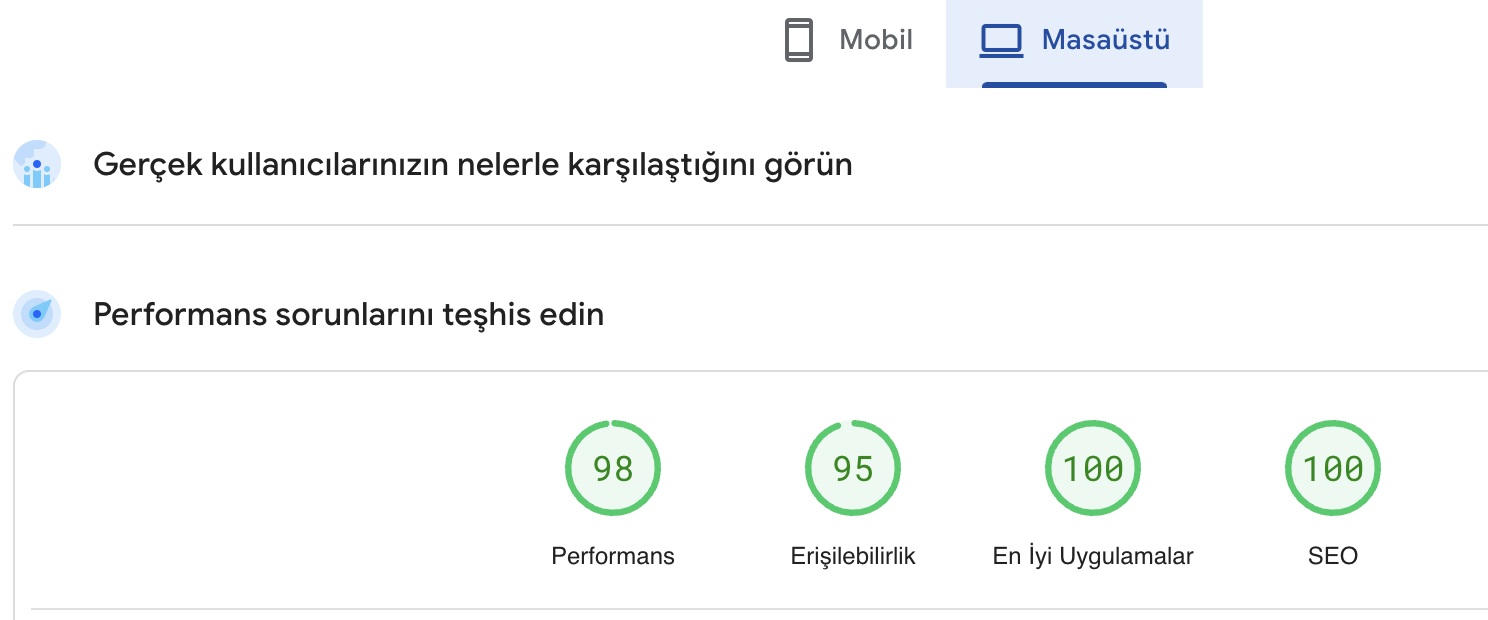Select the En İyi Uygulamalar gauge 100
Viewport: 1488px width, 620px height.
(1093, 468)
